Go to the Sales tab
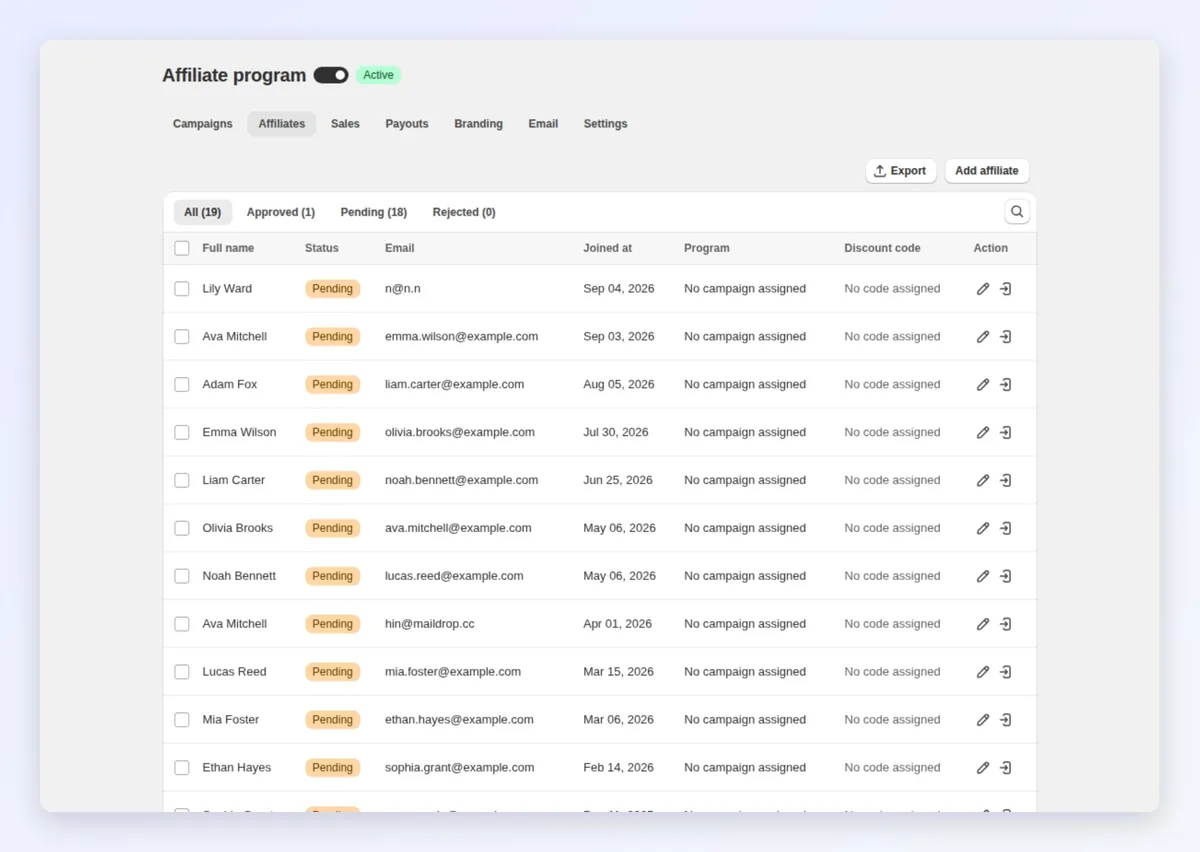The width and height of the screenshot is (1200, 852). pyautogui.click(x=345, y=124)
